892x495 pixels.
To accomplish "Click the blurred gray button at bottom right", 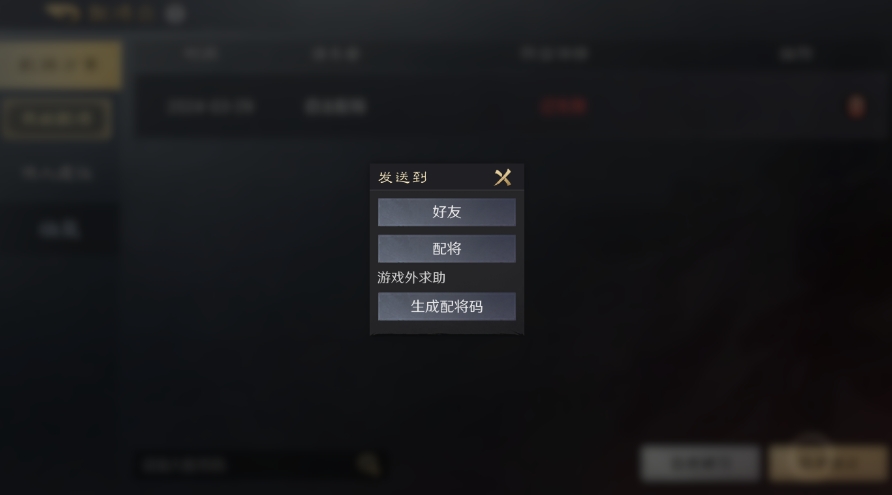I will pyautogui.click(x=700, y=463).
